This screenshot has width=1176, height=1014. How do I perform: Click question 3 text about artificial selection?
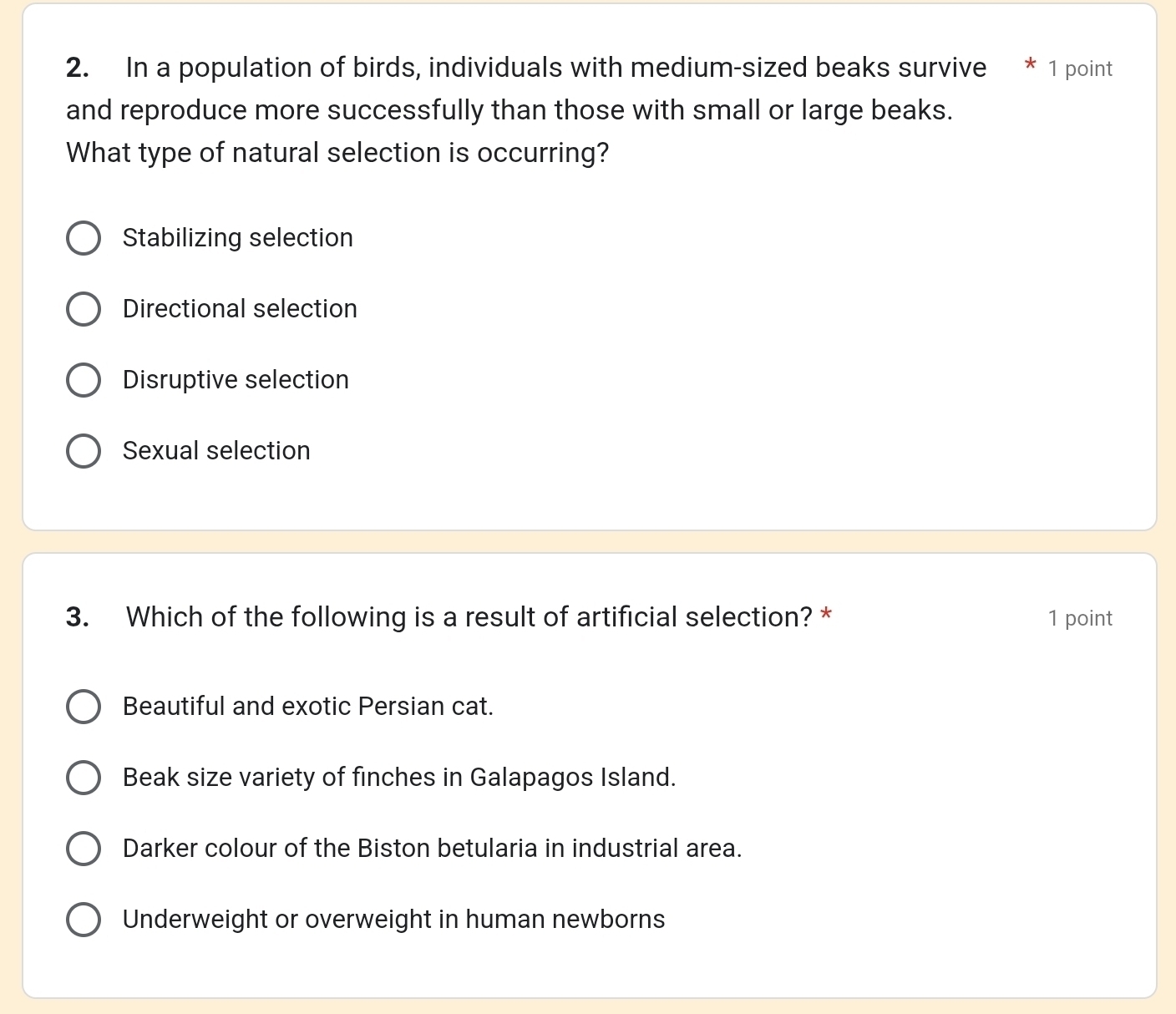[x=469, y=617]
